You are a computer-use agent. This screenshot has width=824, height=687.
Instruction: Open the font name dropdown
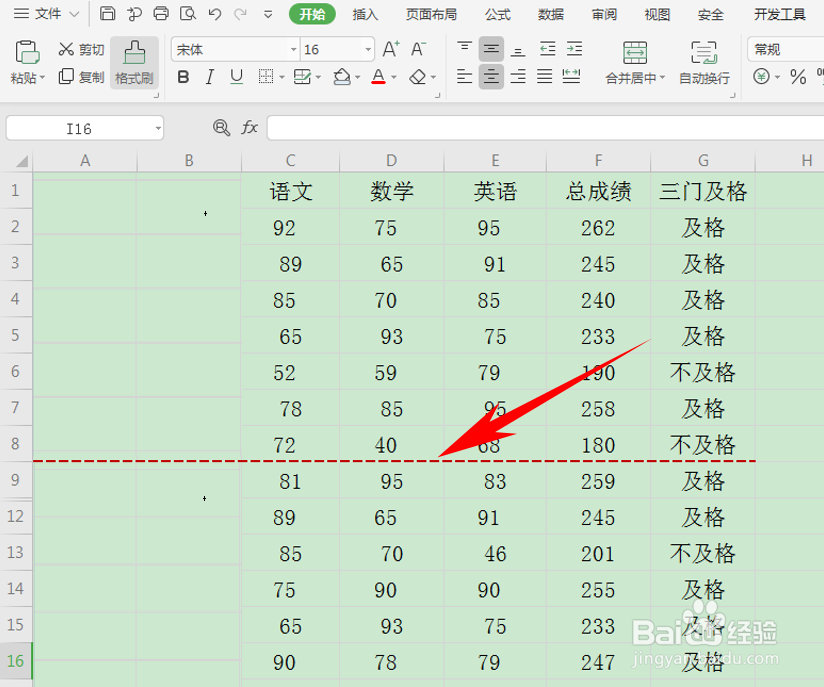[292, 48]
